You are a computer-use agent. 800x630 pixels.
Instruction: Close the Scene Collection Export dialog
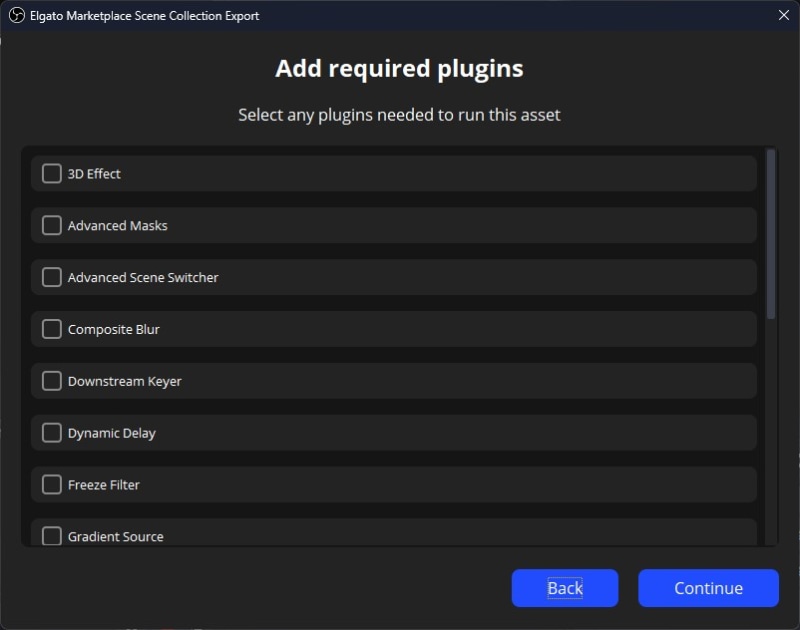783,15
